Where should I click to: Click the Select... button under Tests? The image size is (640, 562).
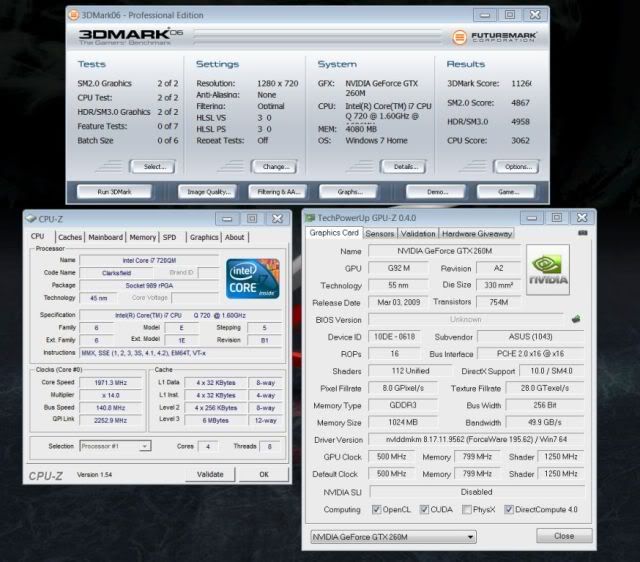[x=153, y=167]
